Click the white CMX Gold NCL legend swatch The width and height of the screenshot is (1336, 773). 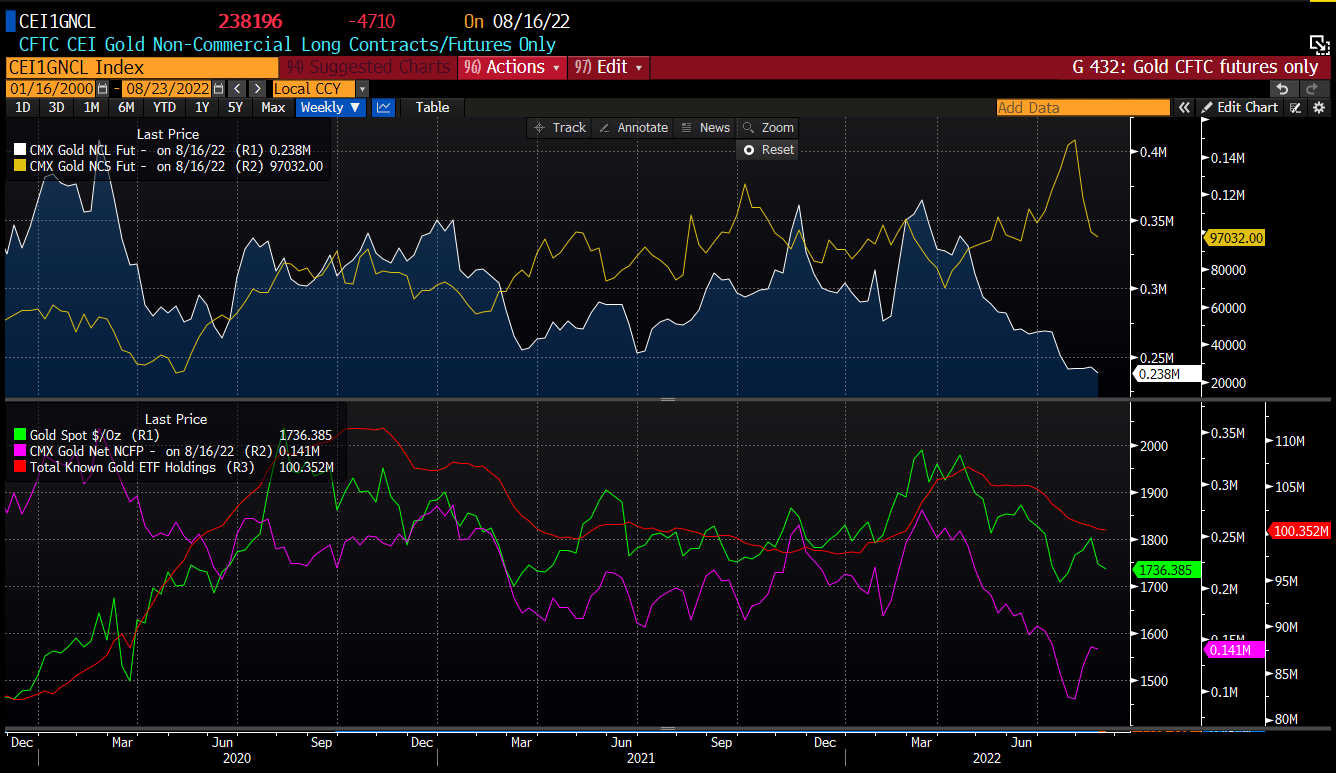(19, 150)
